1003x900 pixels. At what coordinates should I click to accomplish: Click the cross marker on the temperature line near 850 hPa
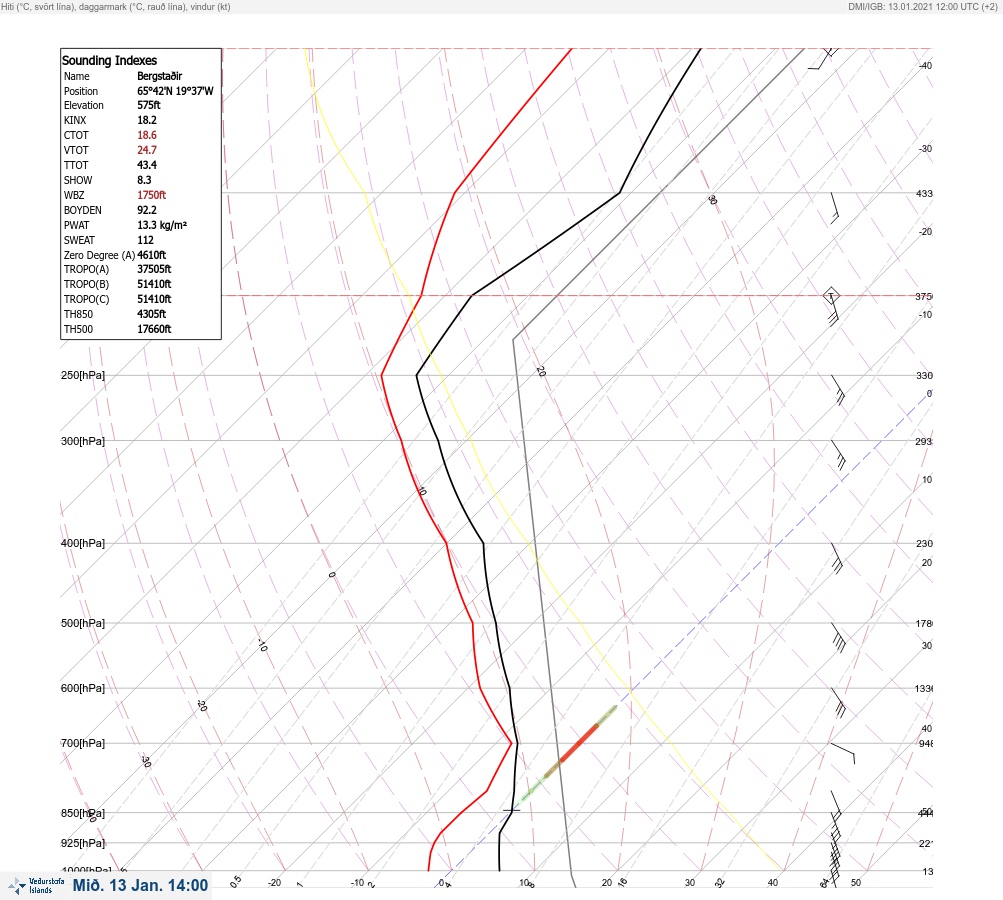[511, 810]
